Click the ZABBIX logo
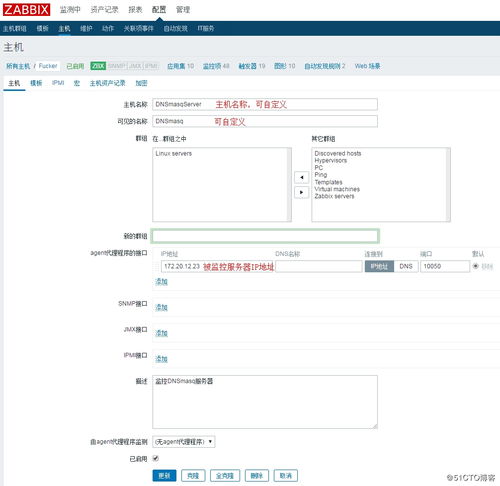 (27, 10)
